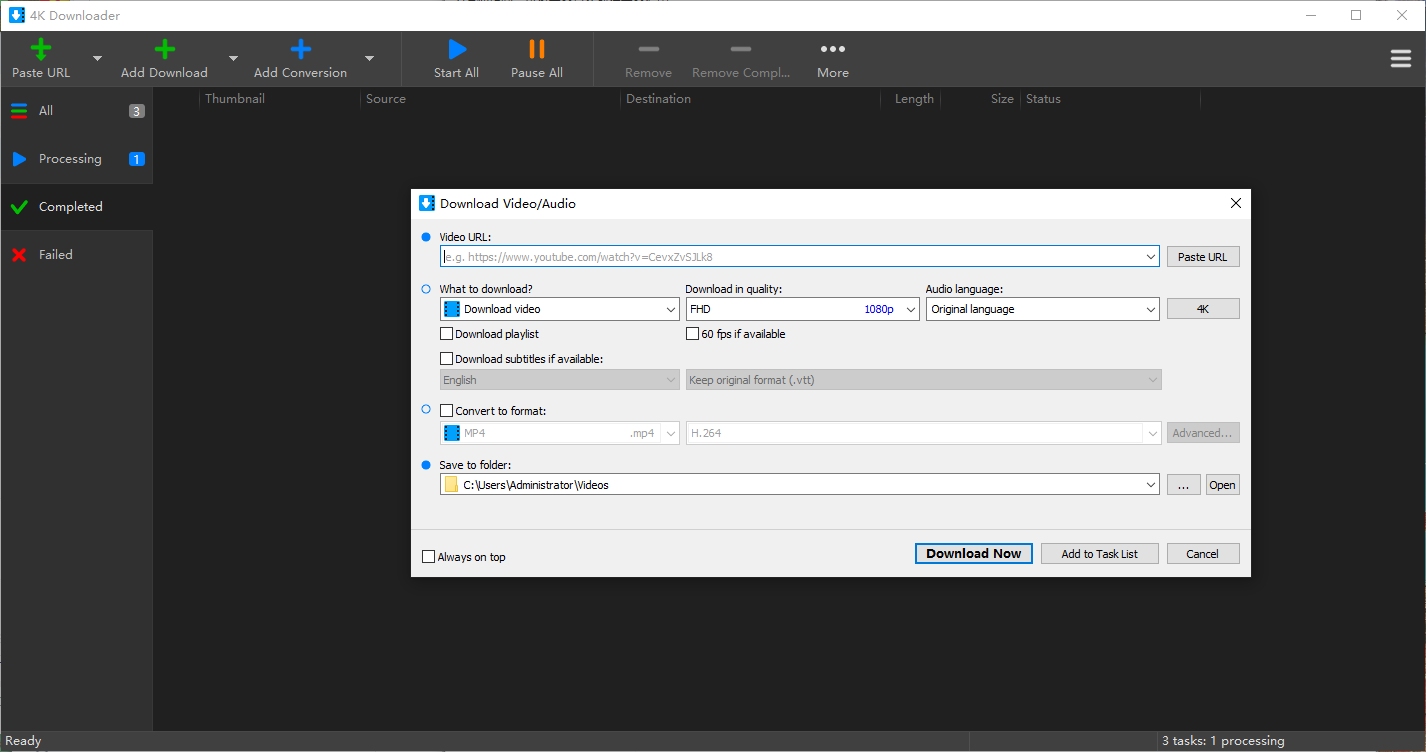Open the Audio language dropdown

coord(1150,310)
